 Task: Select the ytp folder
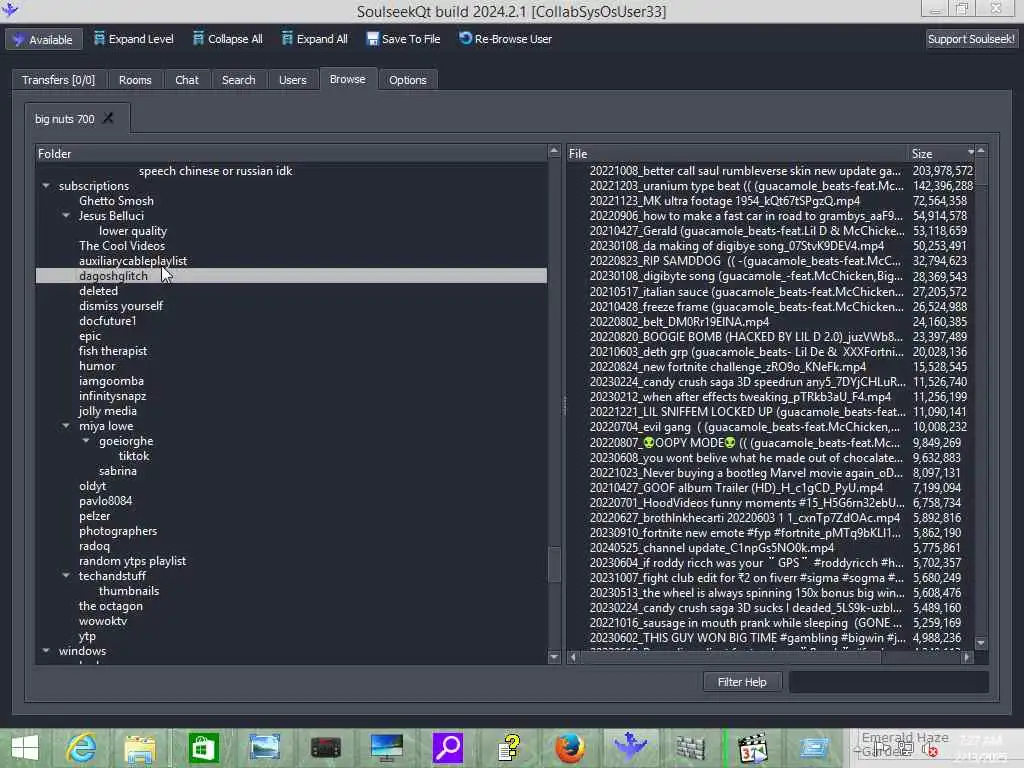[87, 637]
